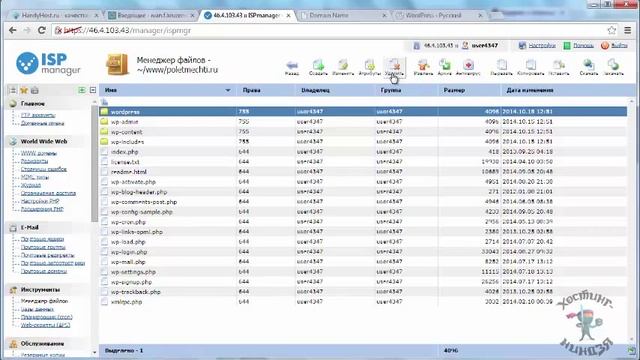Switch to the Входящие mail browser tab
Screen dimensions: 640x360
tap(152, 15)
